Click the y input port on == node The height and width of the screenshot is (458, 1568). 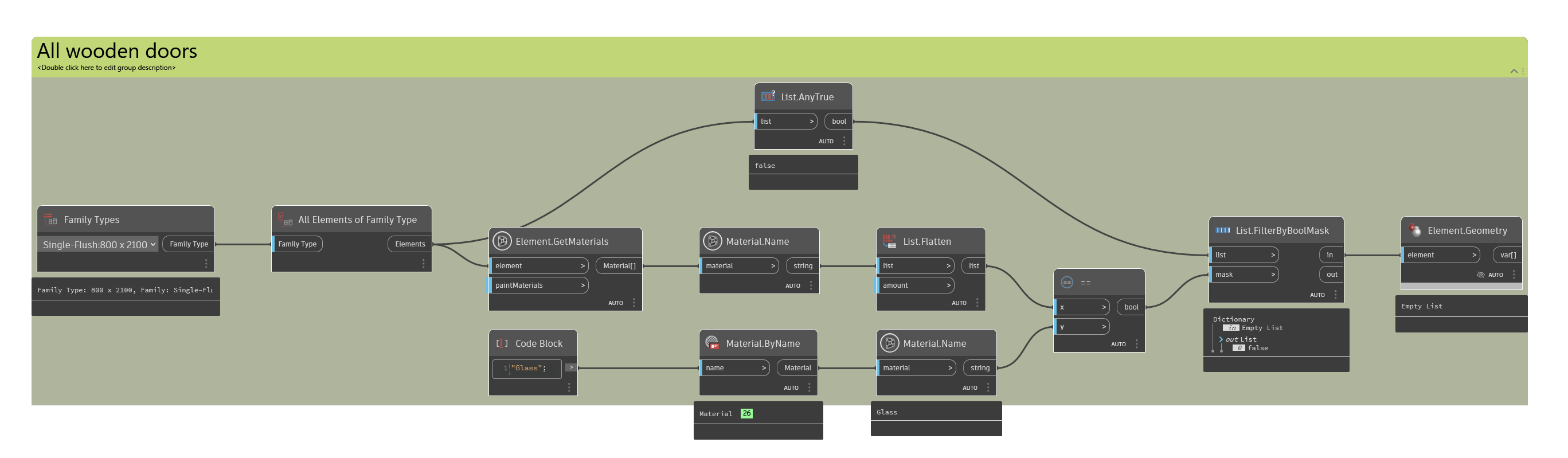point(1082,327)
